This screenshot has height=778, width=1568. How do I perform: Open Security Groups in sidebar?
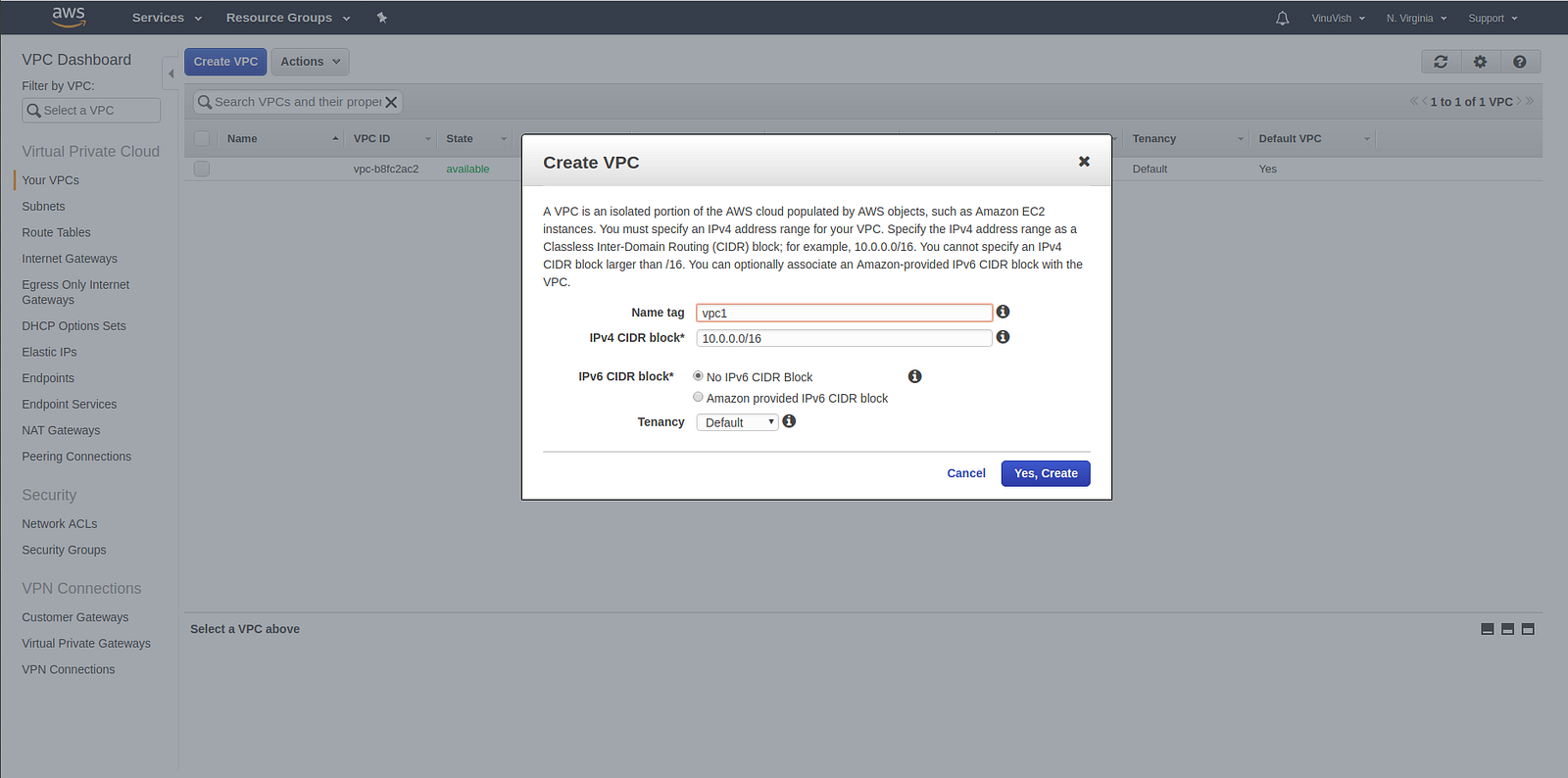[x=64, y=550]
